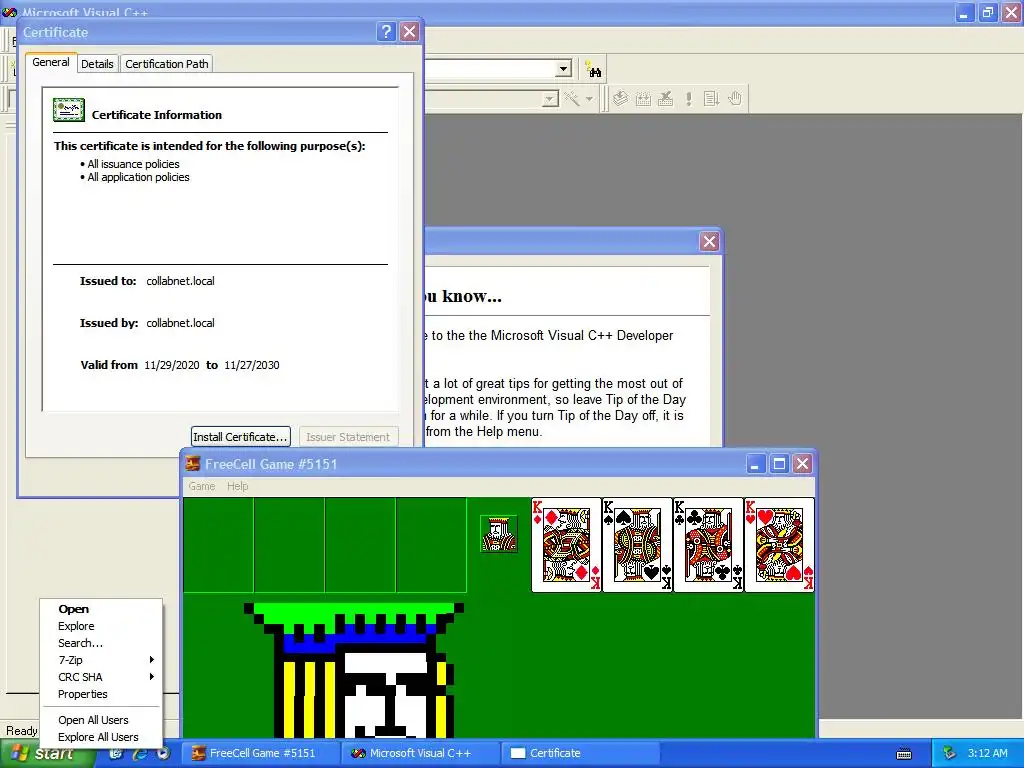Screen dimensions: 1024x768
Task: Click the King of Spades card
Action: coord(637,545)
